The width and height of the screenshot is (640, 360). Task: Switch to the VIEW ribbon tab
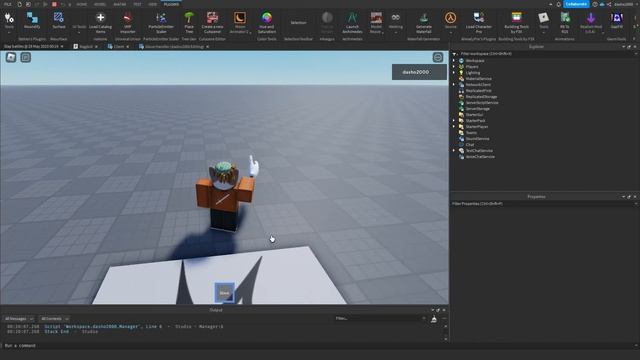[x=153, y=4]
